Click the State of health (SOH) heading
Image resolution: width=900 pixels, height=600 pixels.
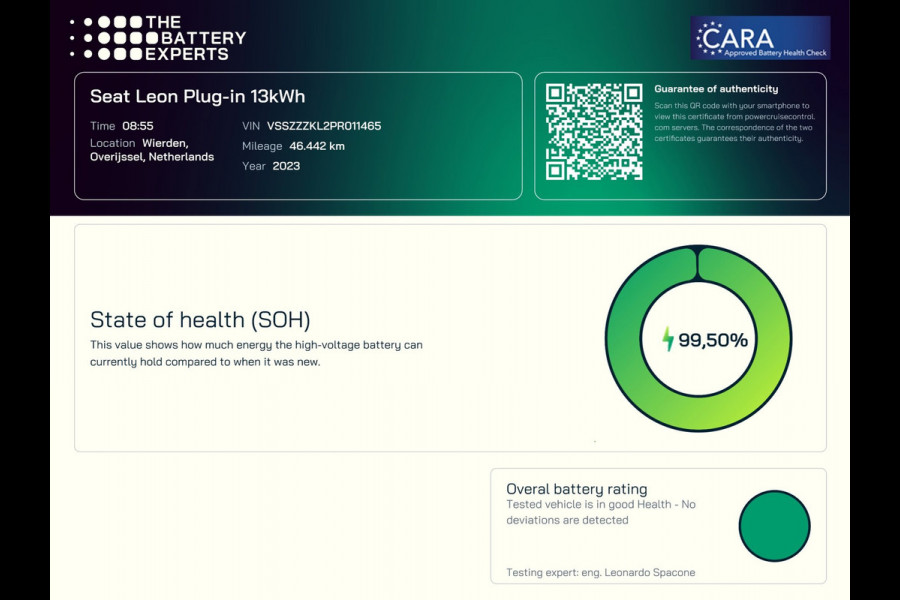[x=200, y=320]
